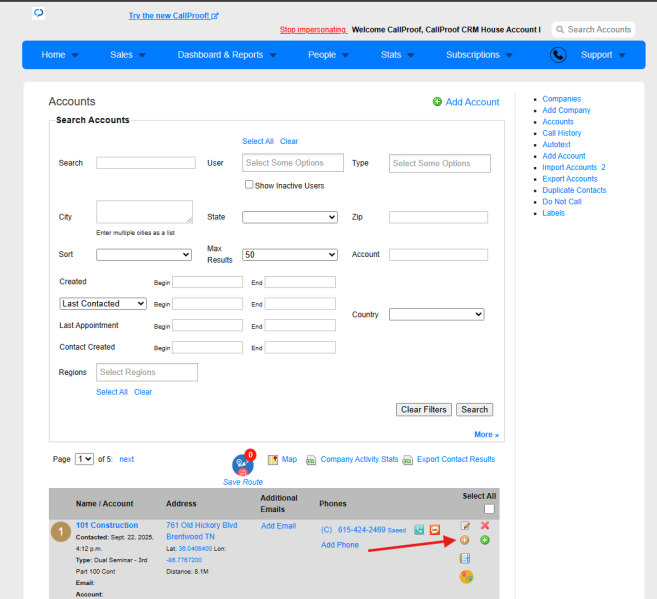Viewport: 657px width, 599px height.
Task: Click the Clear Filters button
Action: 424,410
